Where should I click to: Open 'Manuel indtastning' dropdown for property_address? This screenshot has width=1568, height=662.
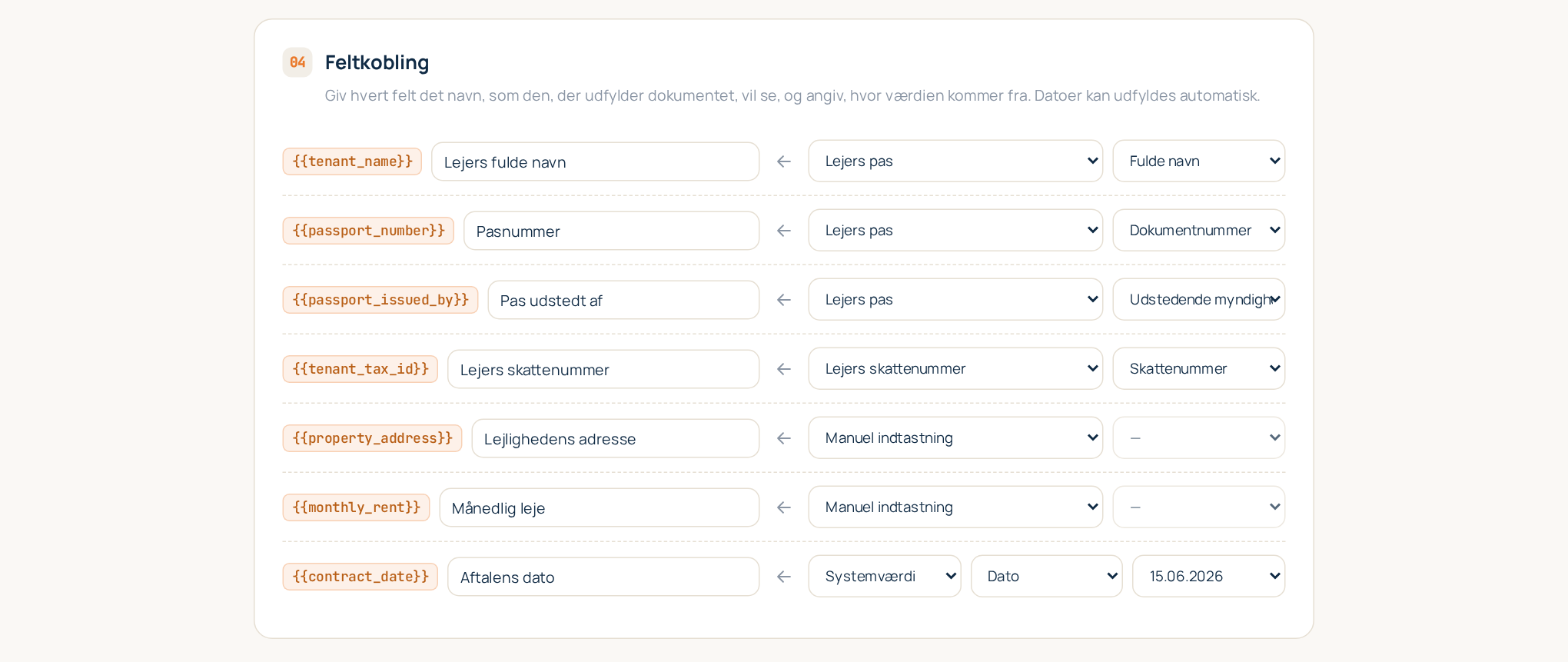[955, 437]
